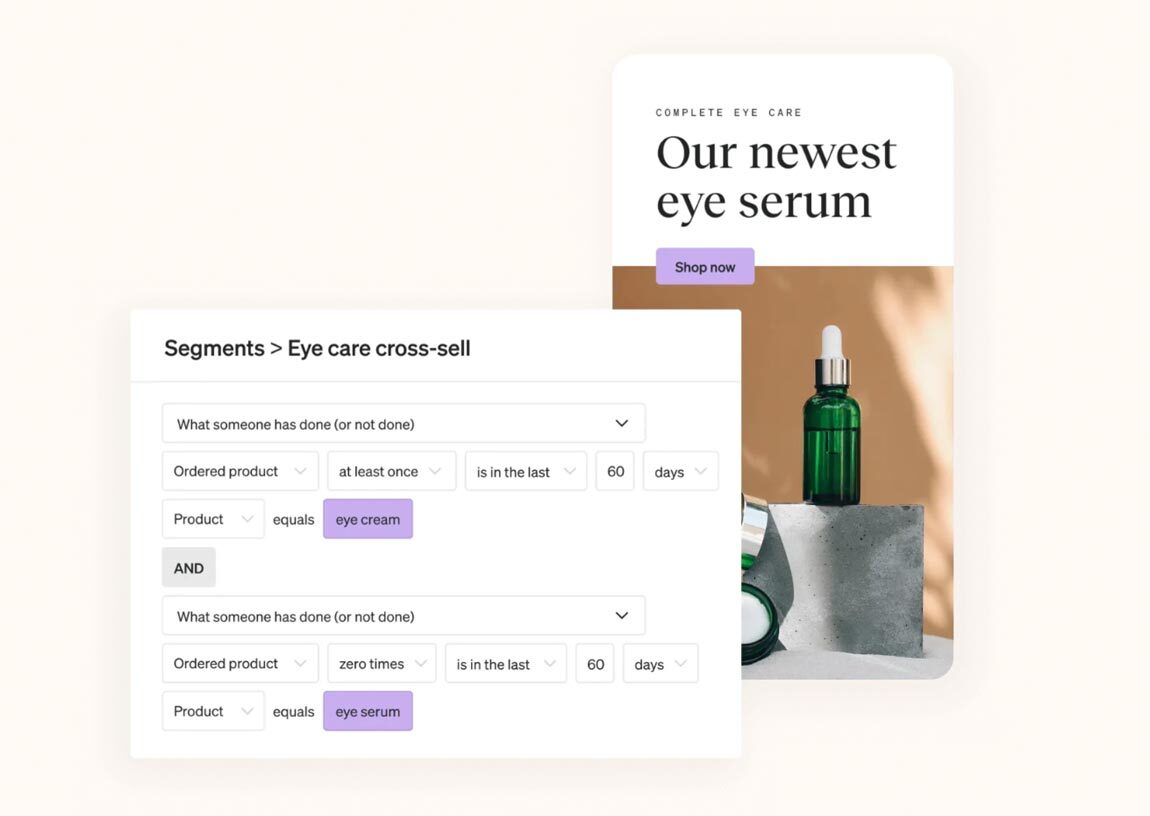Open the second Product property dropdown
Screen dimensions: 1150x816
tap(213, 711)
